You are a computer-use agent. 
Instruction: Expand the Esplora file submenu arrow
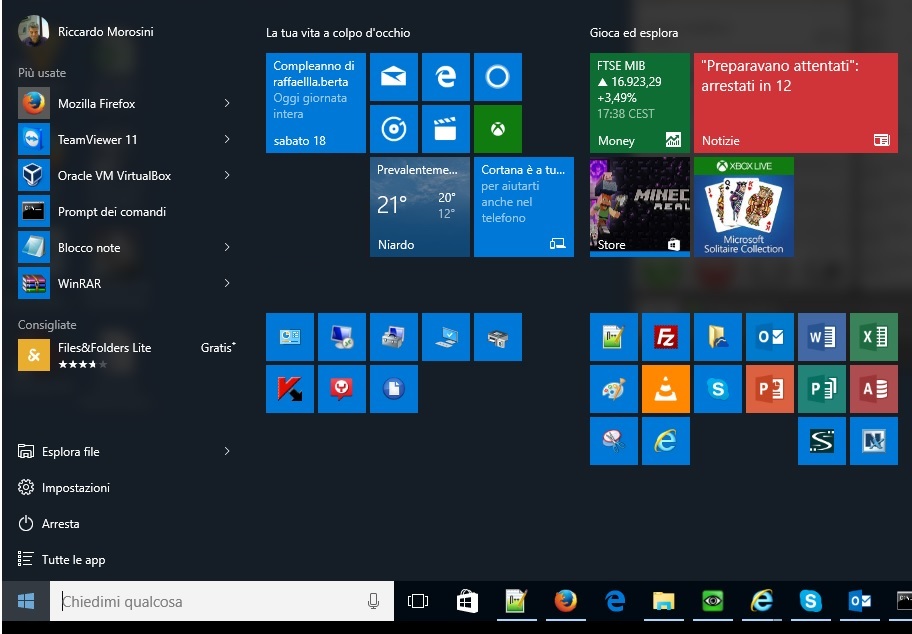click(x=227, y=451)
